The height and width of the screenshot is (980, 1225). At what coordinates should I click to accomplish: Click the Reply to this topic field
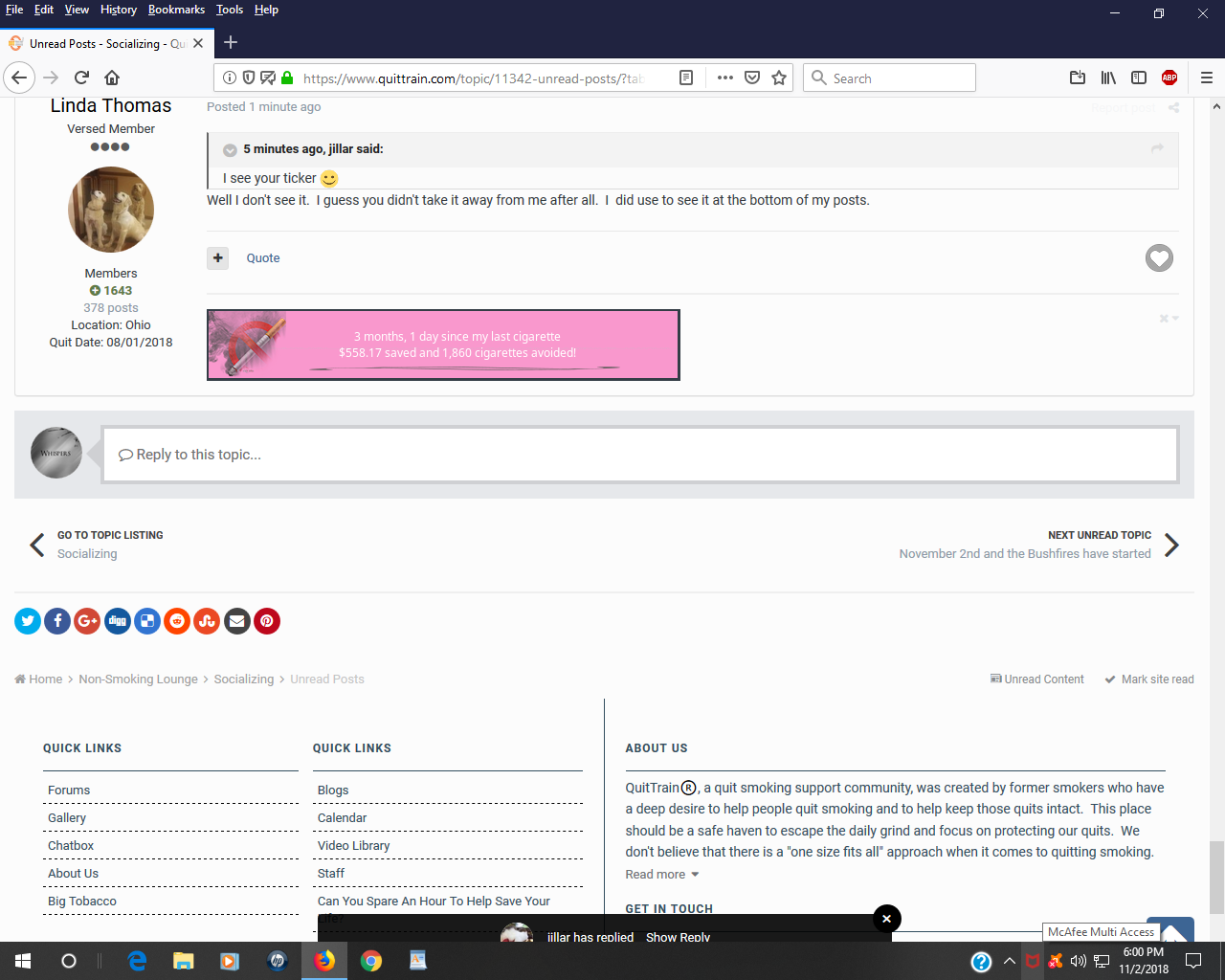[x=639, y=455]
